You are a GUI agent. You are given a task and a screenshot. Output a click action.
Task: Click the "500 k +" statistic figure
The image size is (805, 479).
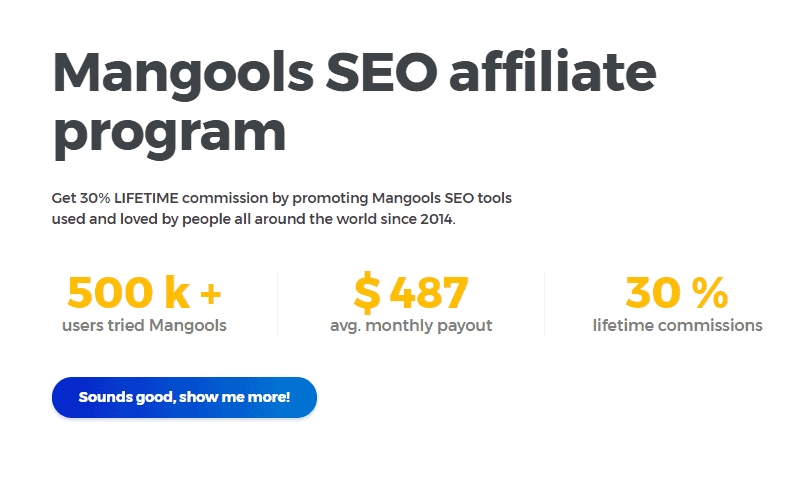(144, 293)
